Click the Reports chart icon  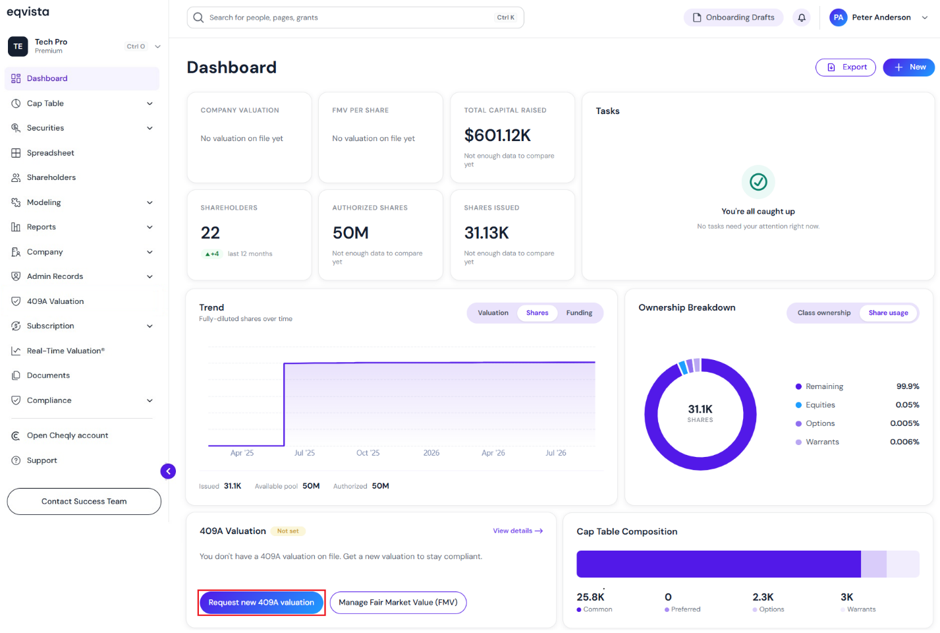coord(16,227)
